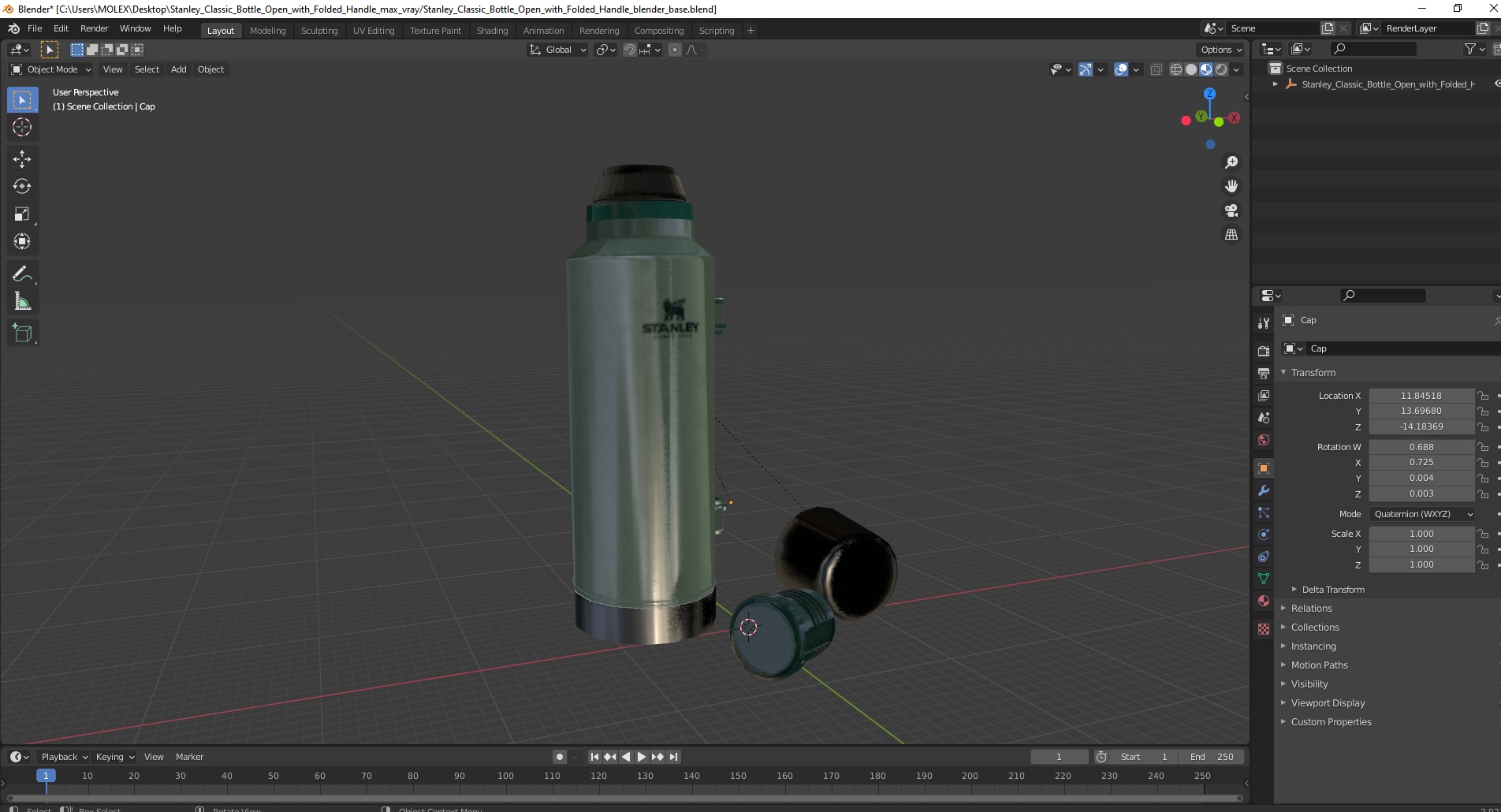Open the Material properties tab
This screenshot has width=1501, height=812.
point(1264,601)
